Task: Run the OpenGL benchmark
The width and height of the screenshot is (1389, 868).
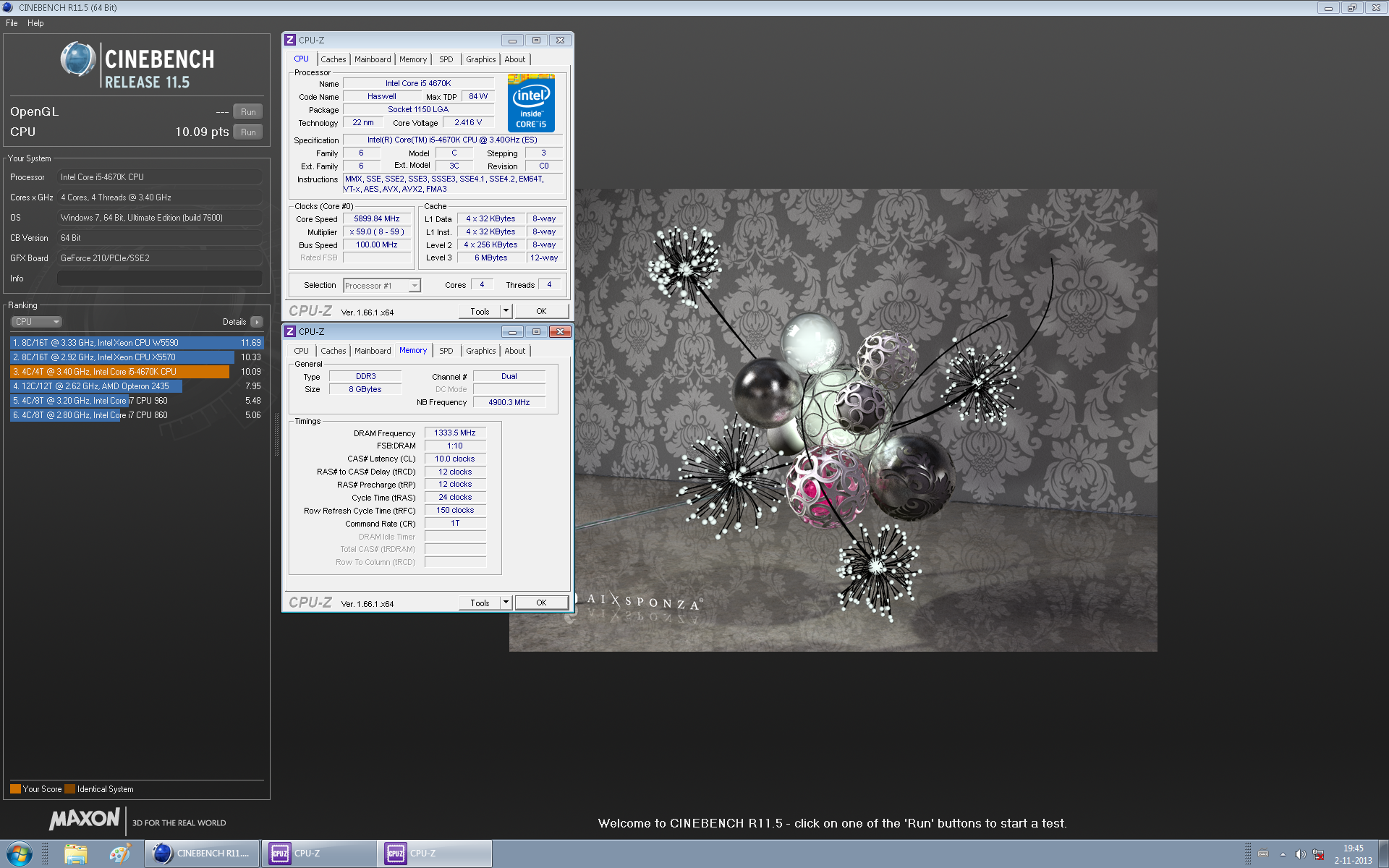Action: click(x=248, y=112)
